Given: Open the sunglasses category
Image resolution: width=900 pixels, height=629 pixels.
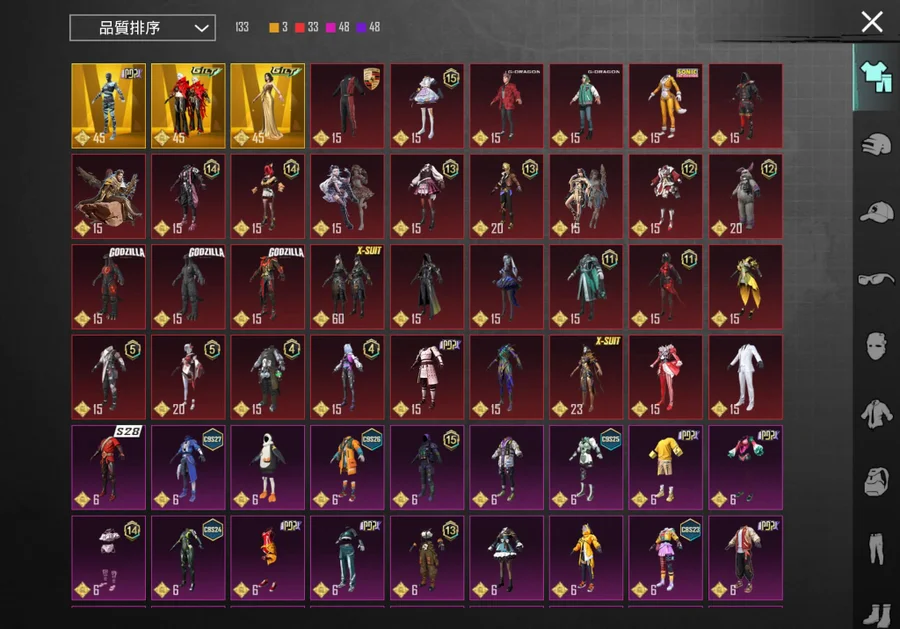Looking at the screenshot, I should click(x=876, y=279).
